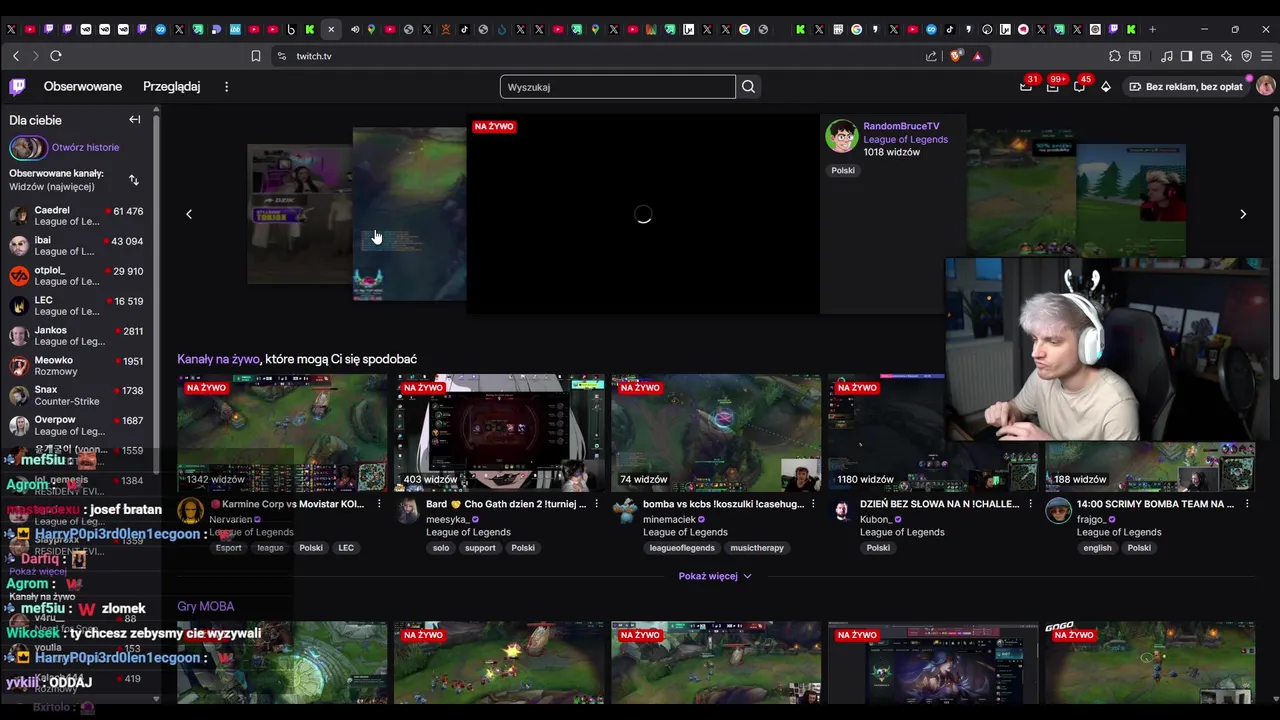Click the Brave Shields lion icon
Viewport: 1280px width, 720px height.
pyautogui.click(x=956, y=56)
